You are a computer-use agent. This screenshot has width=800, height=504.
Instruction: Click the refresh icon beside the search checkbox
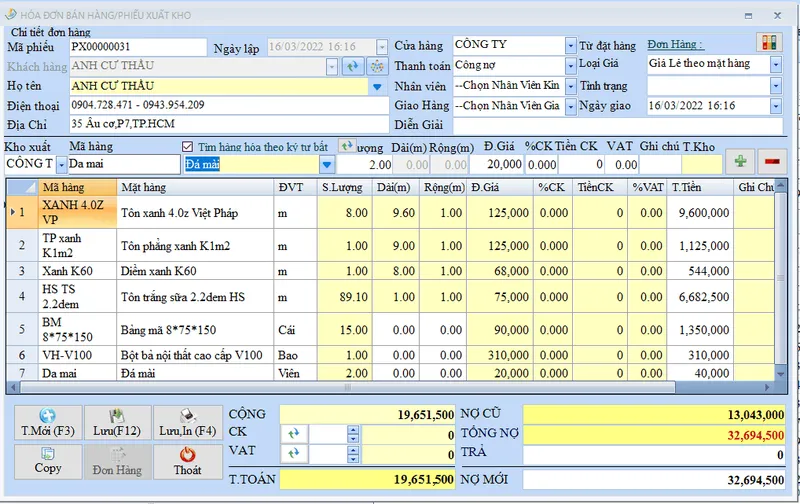point(347,146)
